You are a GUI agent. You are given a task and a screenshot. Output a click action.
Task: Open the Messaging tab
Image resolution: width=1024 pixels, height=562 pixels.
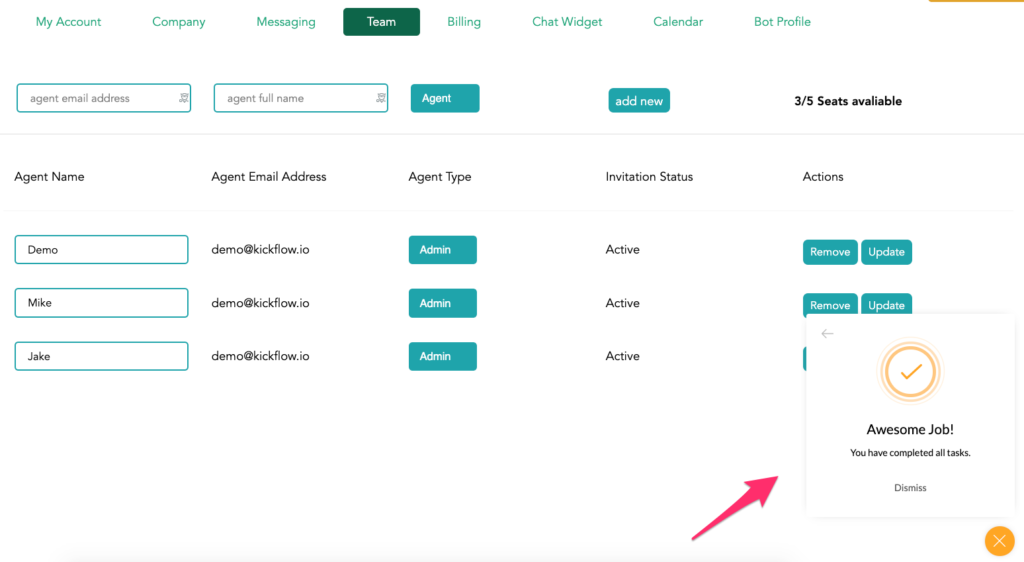point(285,22)
